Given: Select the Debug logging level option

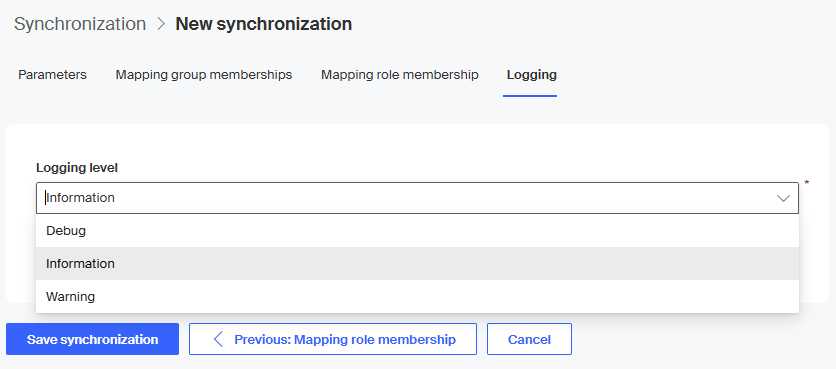Looking at the screenshot, I should coord(417,231).
